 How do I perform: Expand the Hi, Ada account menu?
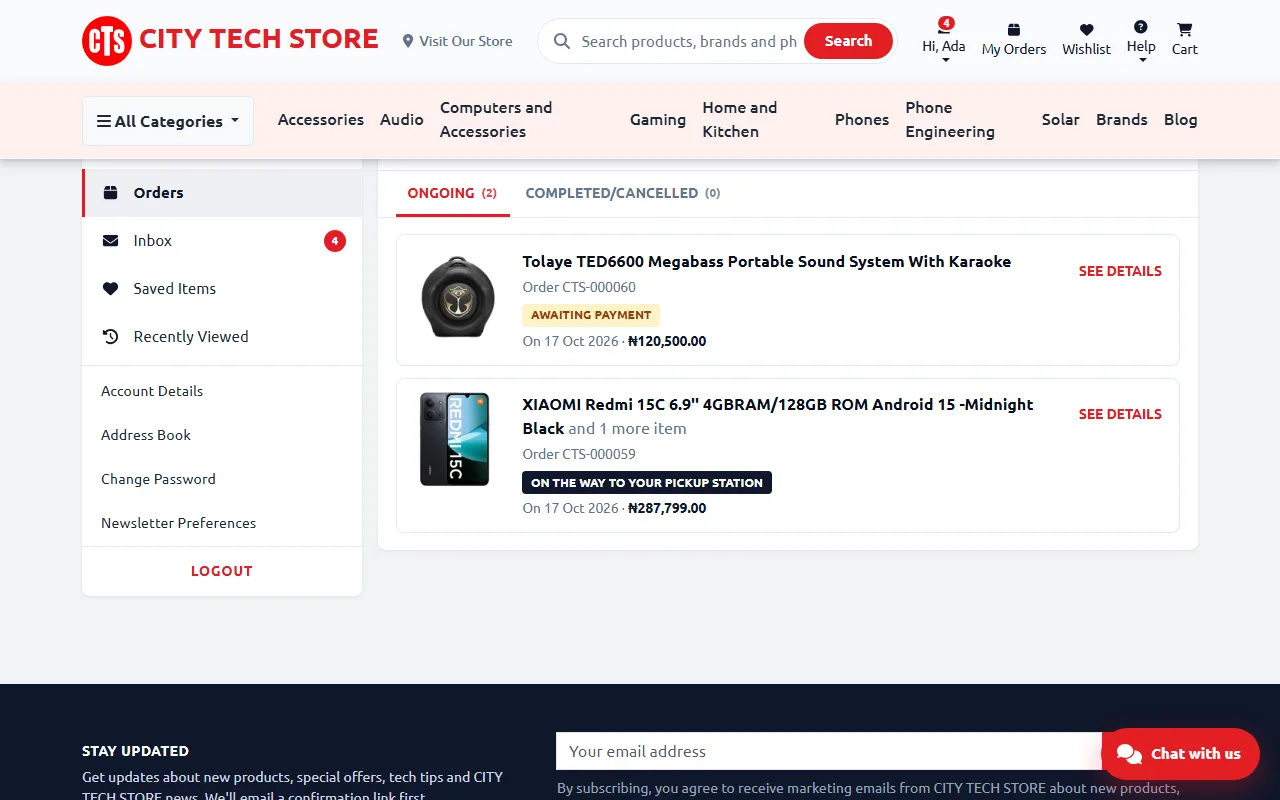944,41
